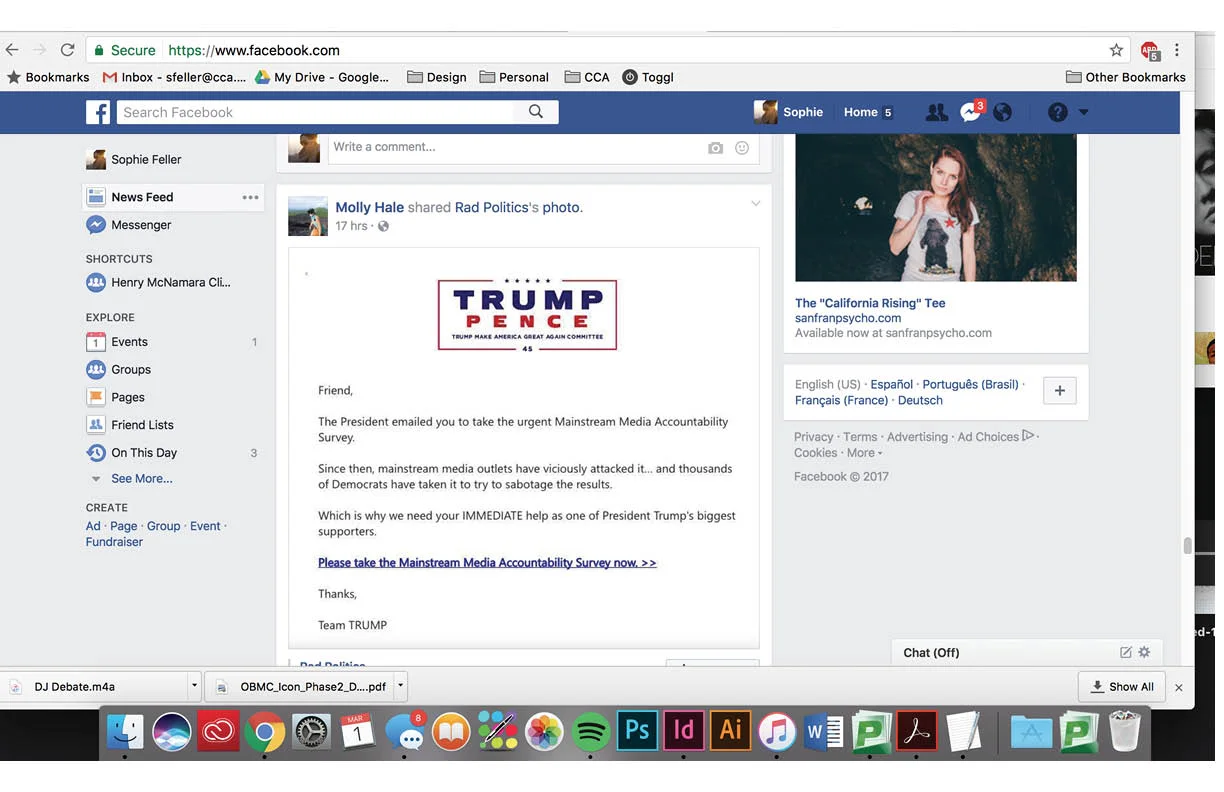The image size is (1224, 792).
Task: Open chat settings gear icon
Action: (x=1144, y=652)
